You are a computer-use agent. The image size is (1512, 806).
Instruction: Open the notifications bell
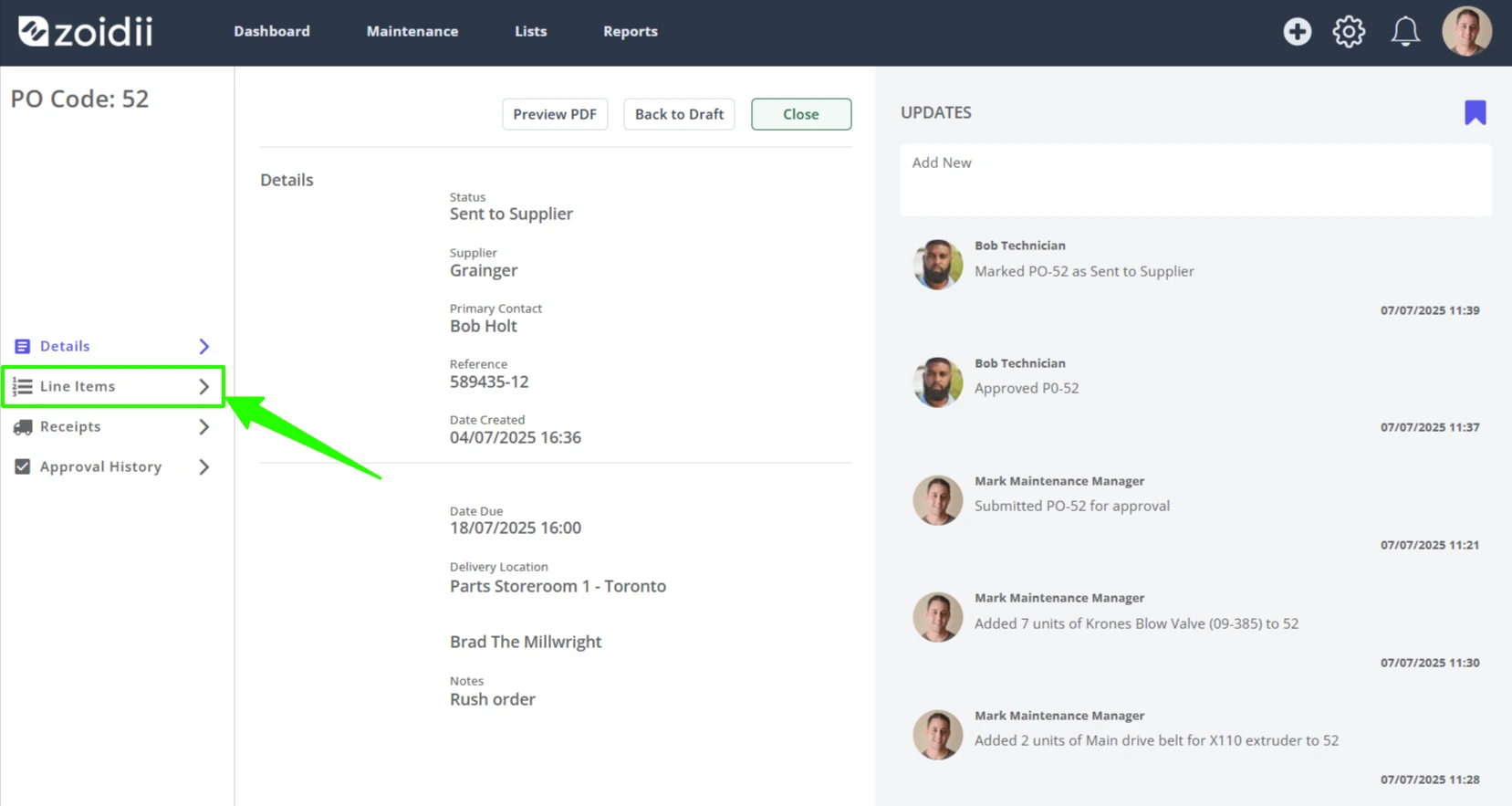point(1405,32)
